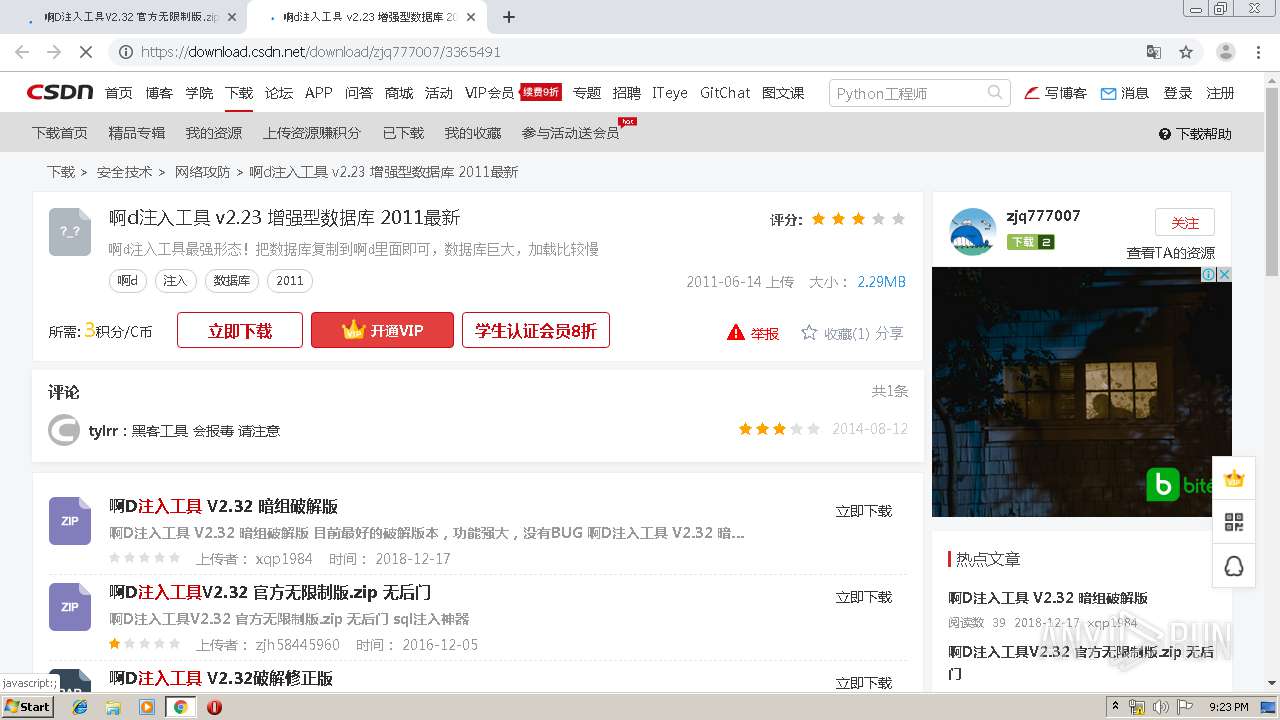Bookmark page with star icon
Viewport: 1280px width, 720px height.
(x=1186, y=52)
